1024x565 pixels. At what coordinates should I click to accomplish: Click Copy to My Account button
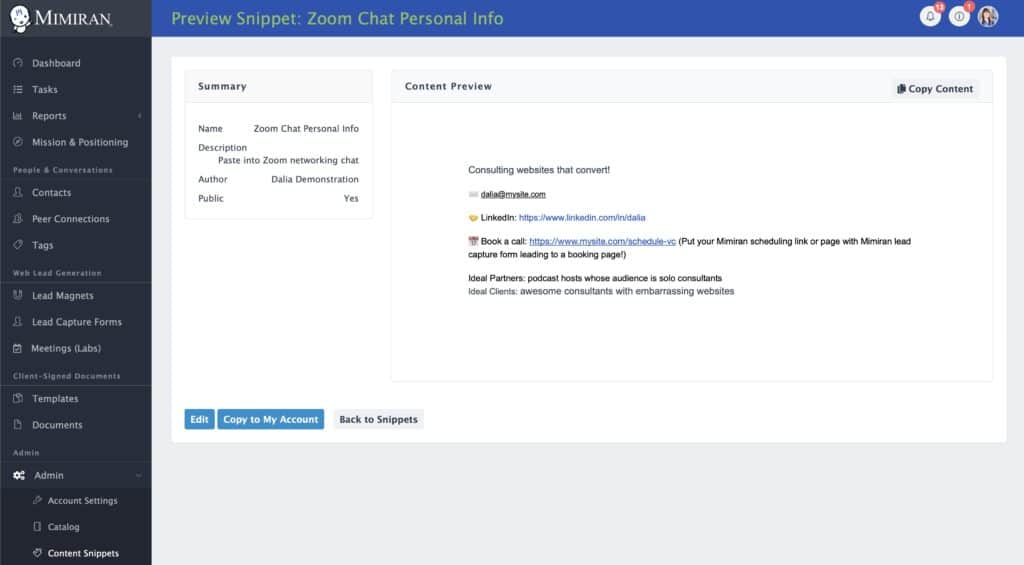pyautogui.click(x=270, y=420)
